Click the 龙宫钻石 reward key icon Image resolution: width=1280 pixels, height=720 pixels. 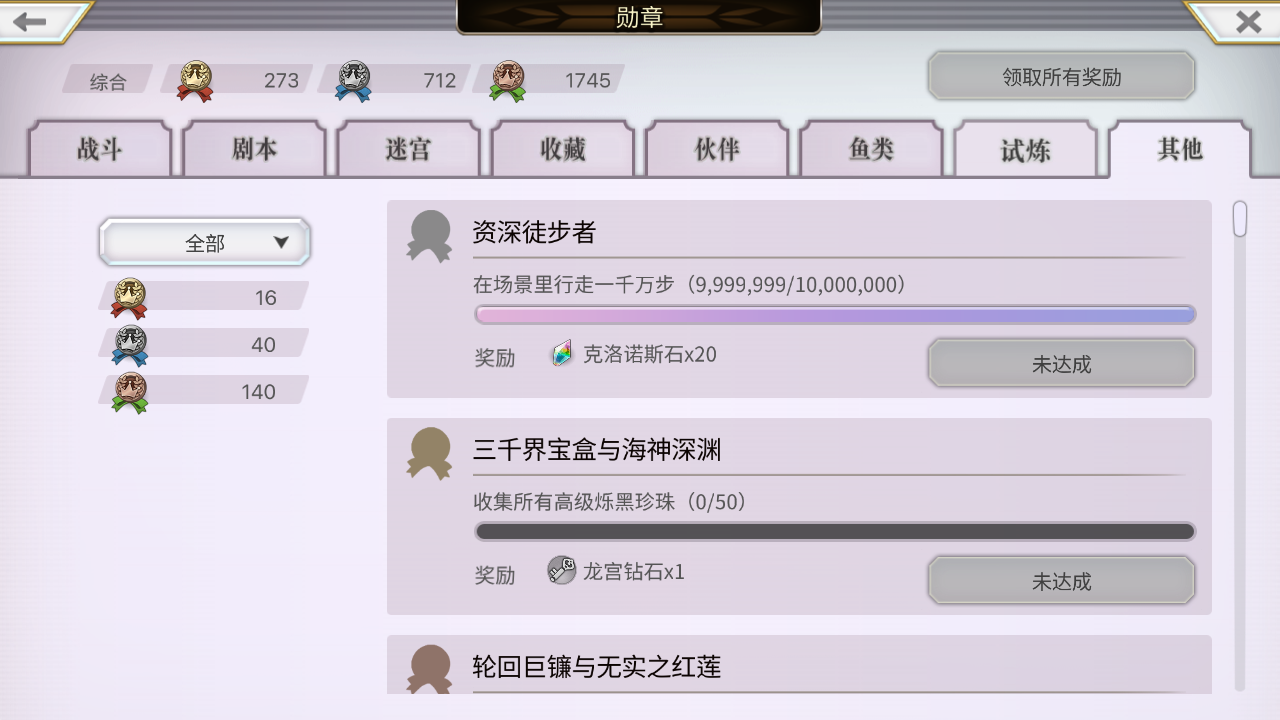[x=562, y=571]
